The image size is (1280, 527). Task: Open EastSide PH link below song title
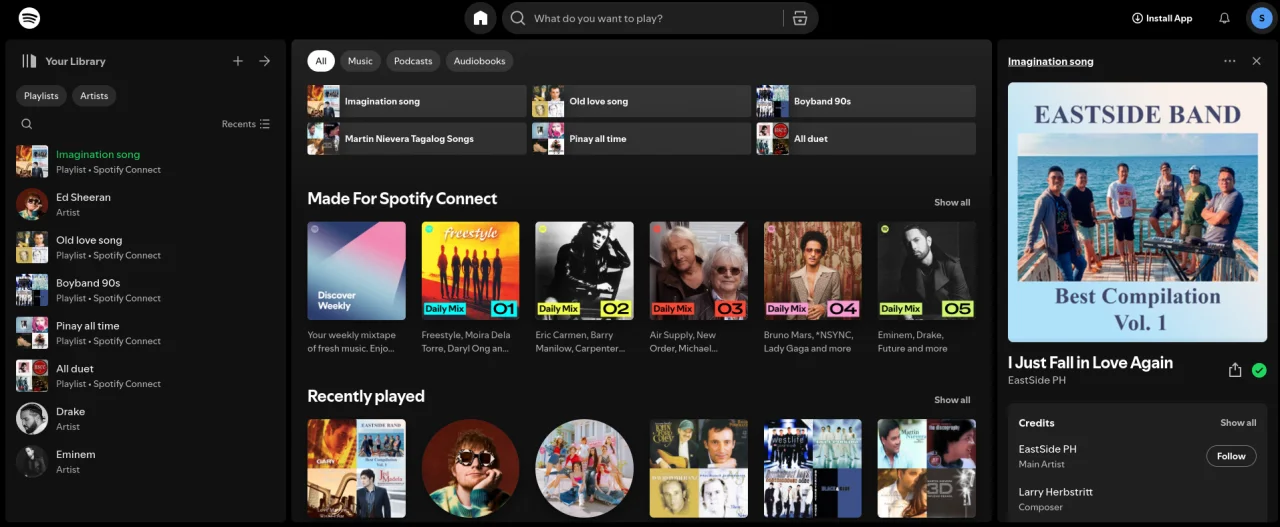pos(1036,381)
